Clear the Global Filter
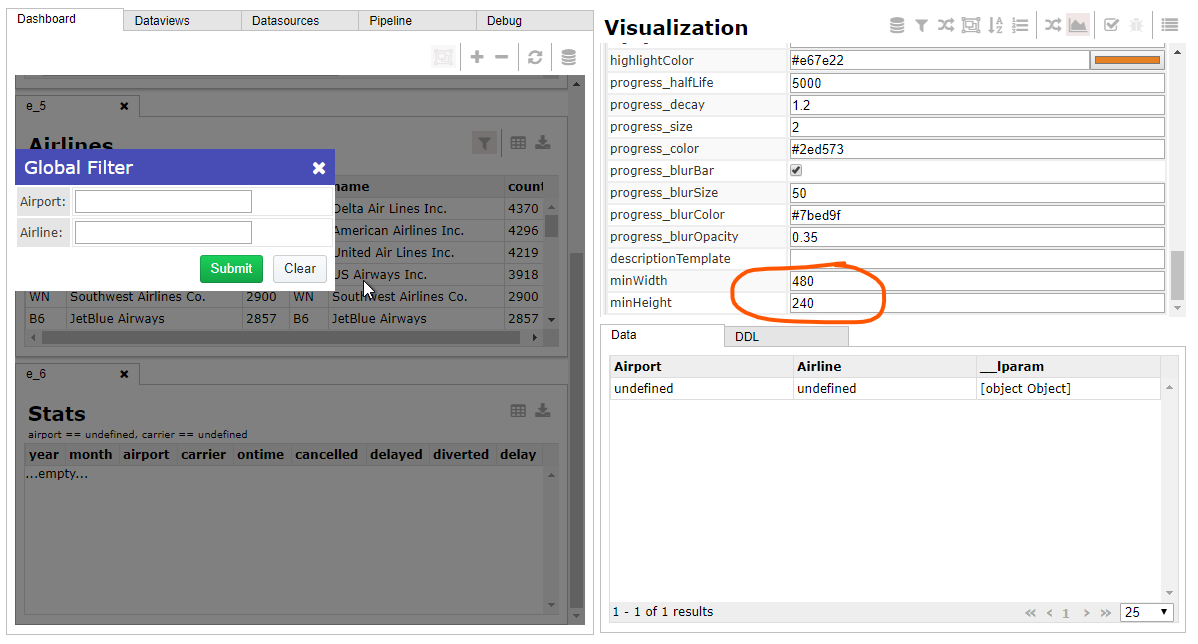Screen dimensions: 1198x644 tap(299, 268)
